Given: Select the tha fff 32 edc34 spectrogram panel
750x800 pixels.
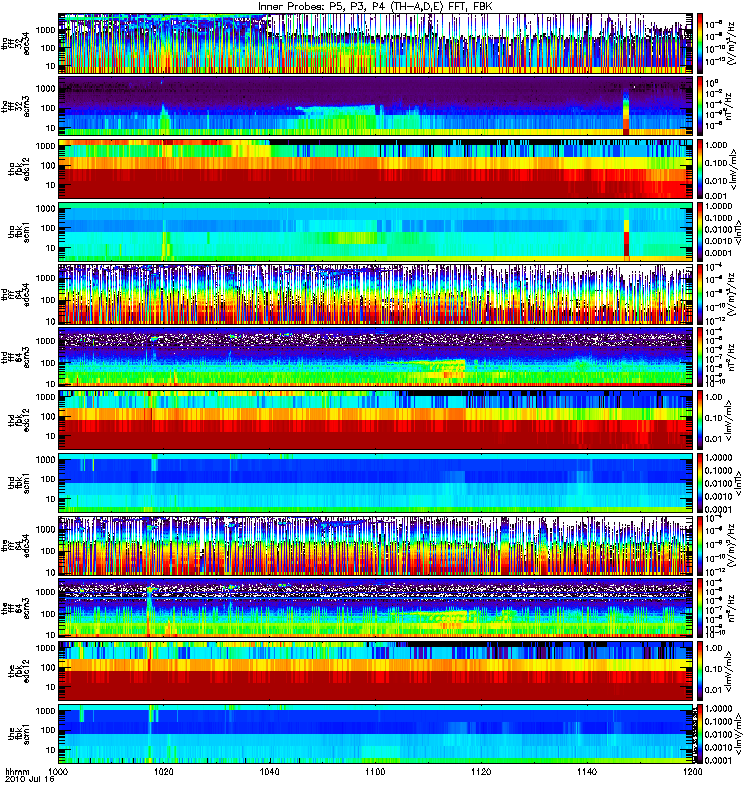Looking at the screenshot, I should [376, 43].
